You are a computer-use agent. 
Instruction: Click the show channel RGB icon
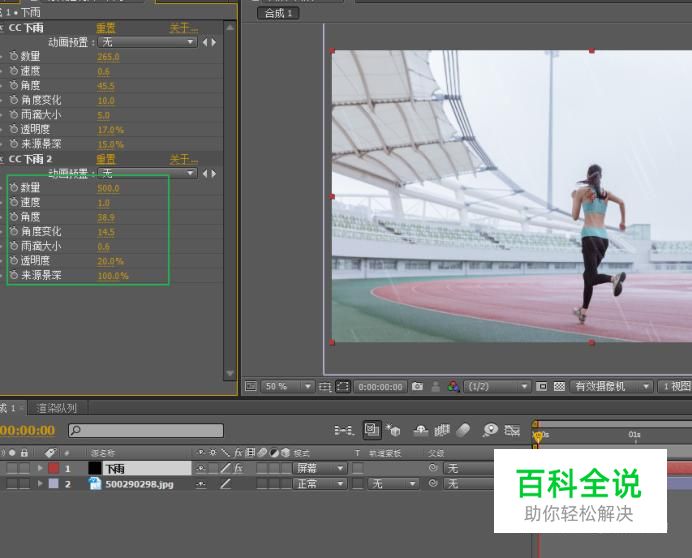453,387
